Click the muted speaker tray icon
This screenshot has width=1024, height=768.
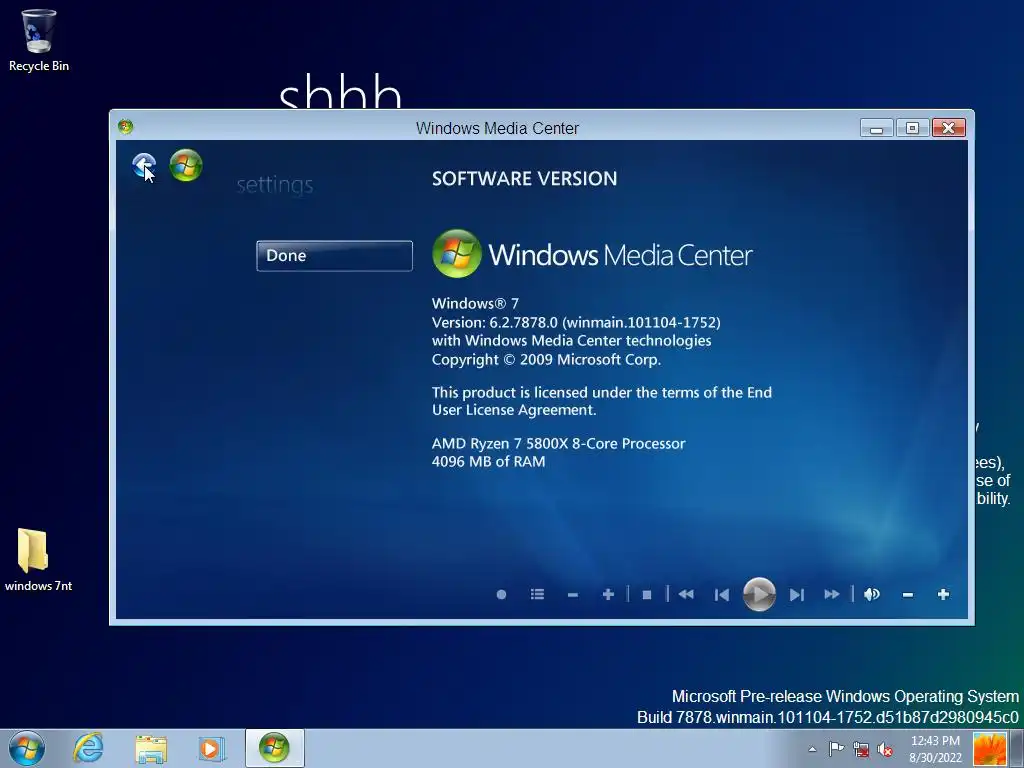885,749
